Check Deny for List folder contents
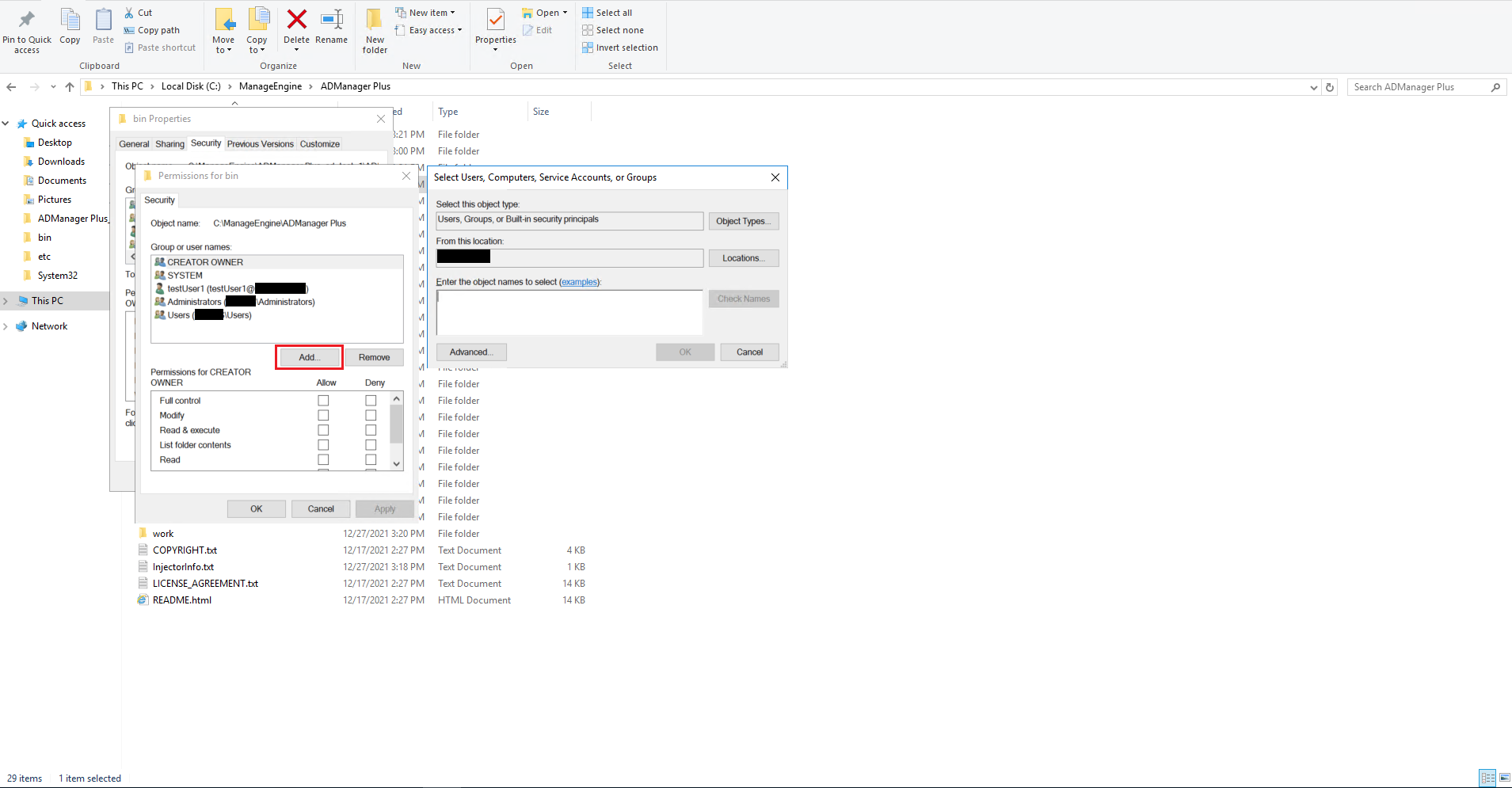1512x788 pixels. point(371,445)
